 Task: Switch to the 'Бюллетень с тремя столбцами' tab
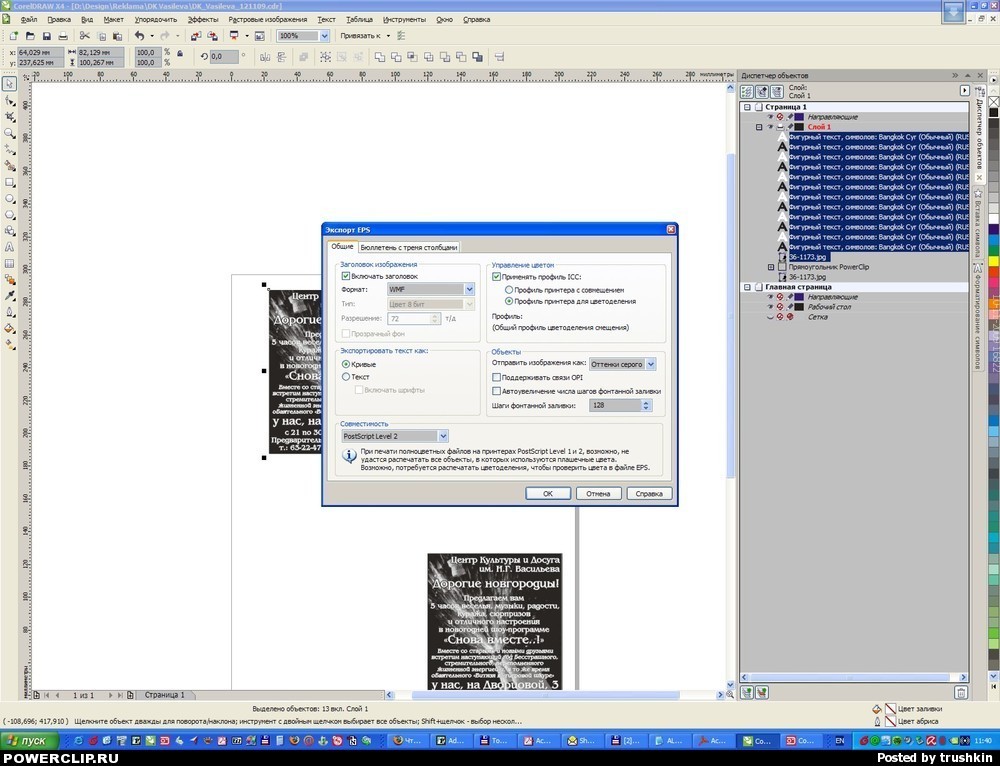click(409, 247)
